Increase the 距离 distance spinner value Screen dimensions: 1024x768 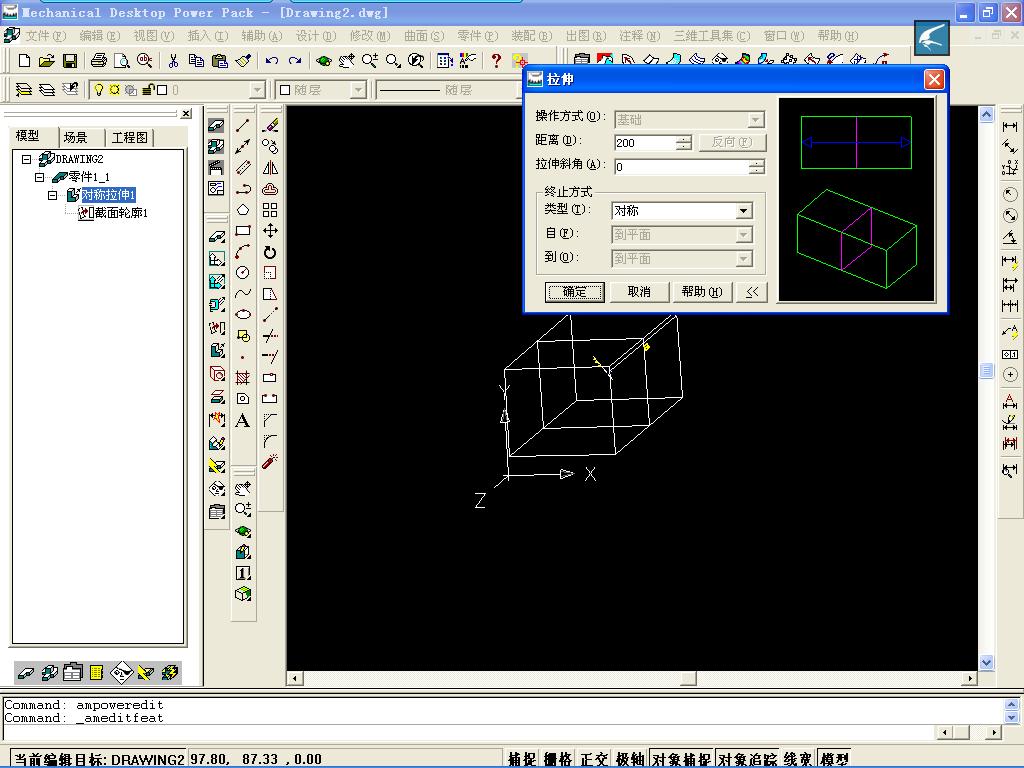coord(684,138)
